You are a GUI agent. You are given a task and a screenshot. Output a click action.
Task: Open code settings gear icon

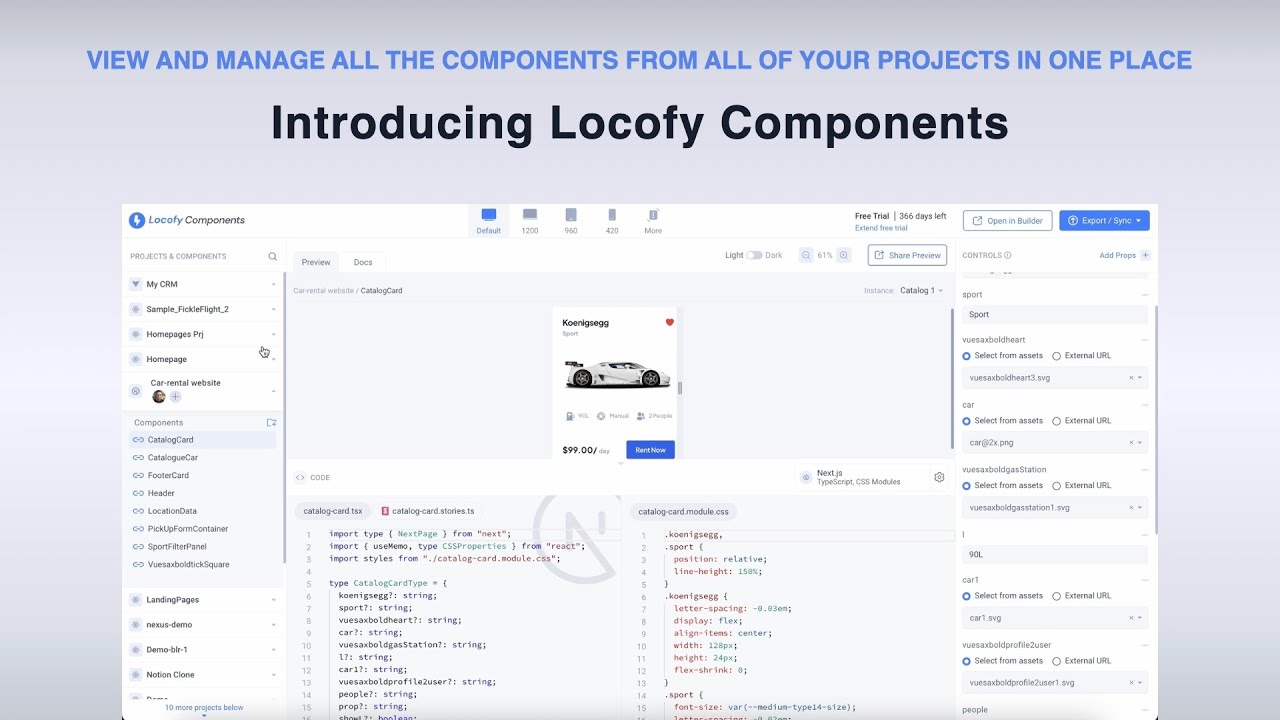[x=939, y=477]
